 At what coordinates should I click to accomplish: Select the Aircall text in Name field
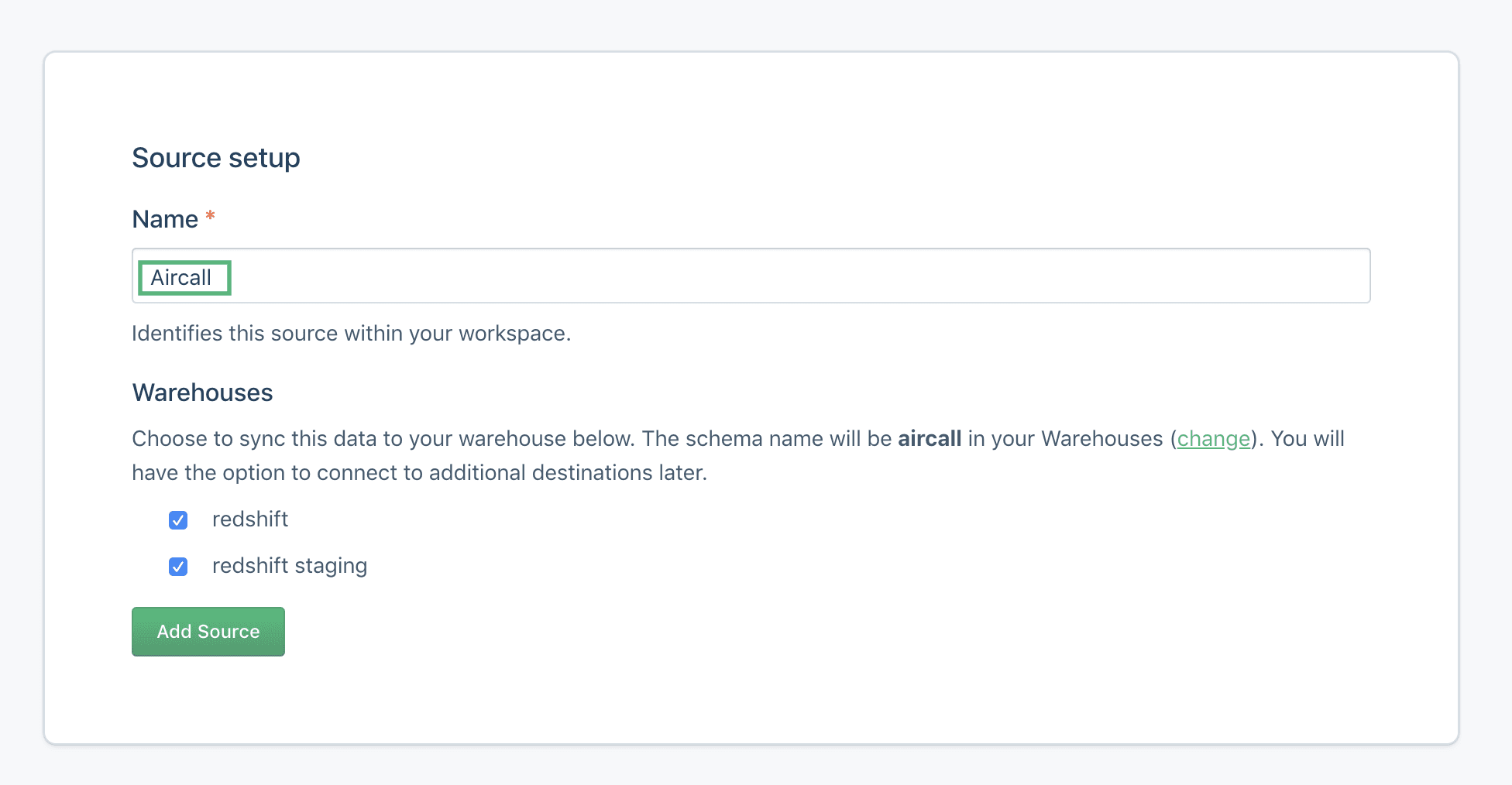point(183,276)
